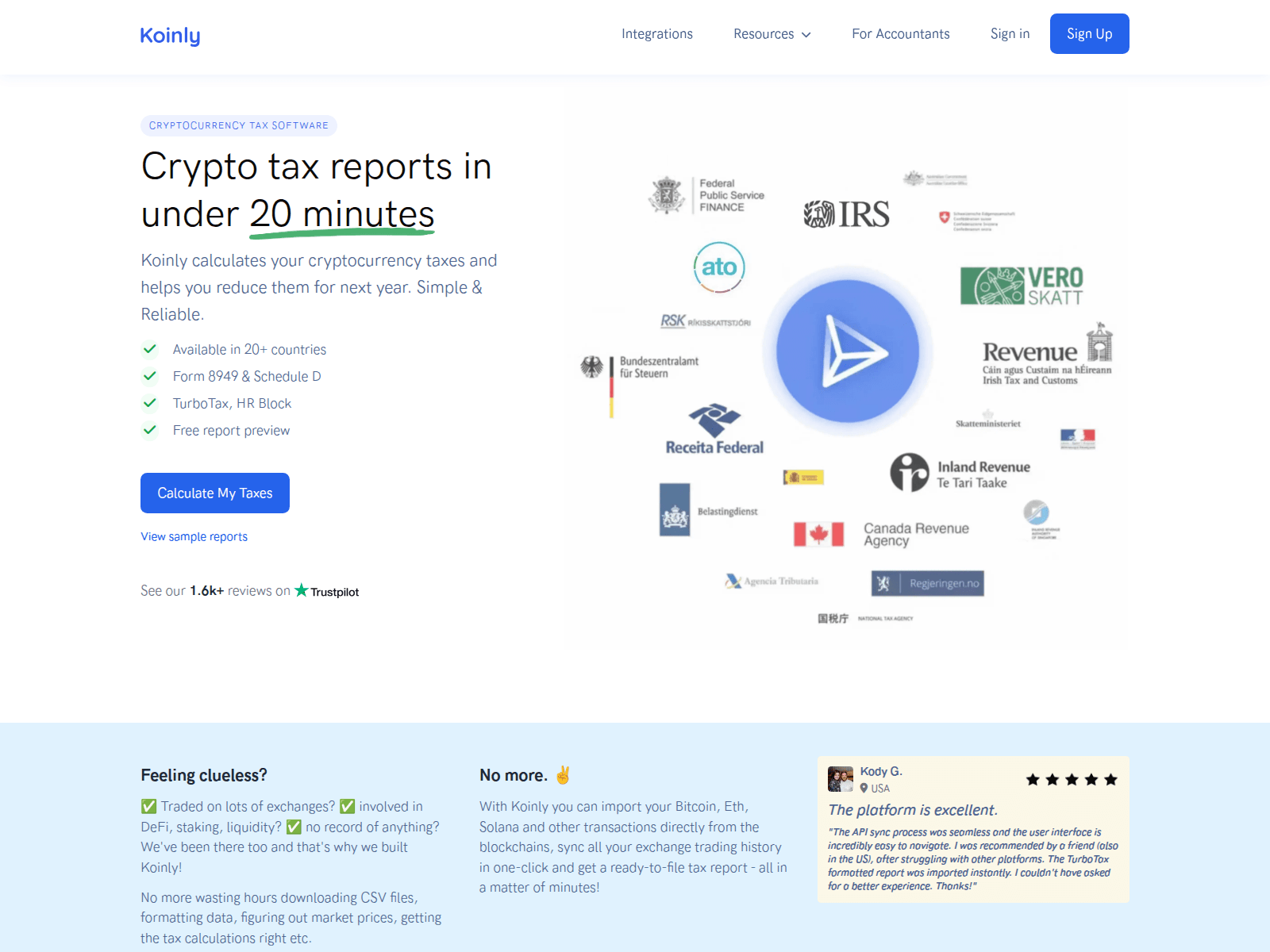Click the victory hand emoji
Image resolution: width=1270 pixels, height=952 pixels.
563,775
